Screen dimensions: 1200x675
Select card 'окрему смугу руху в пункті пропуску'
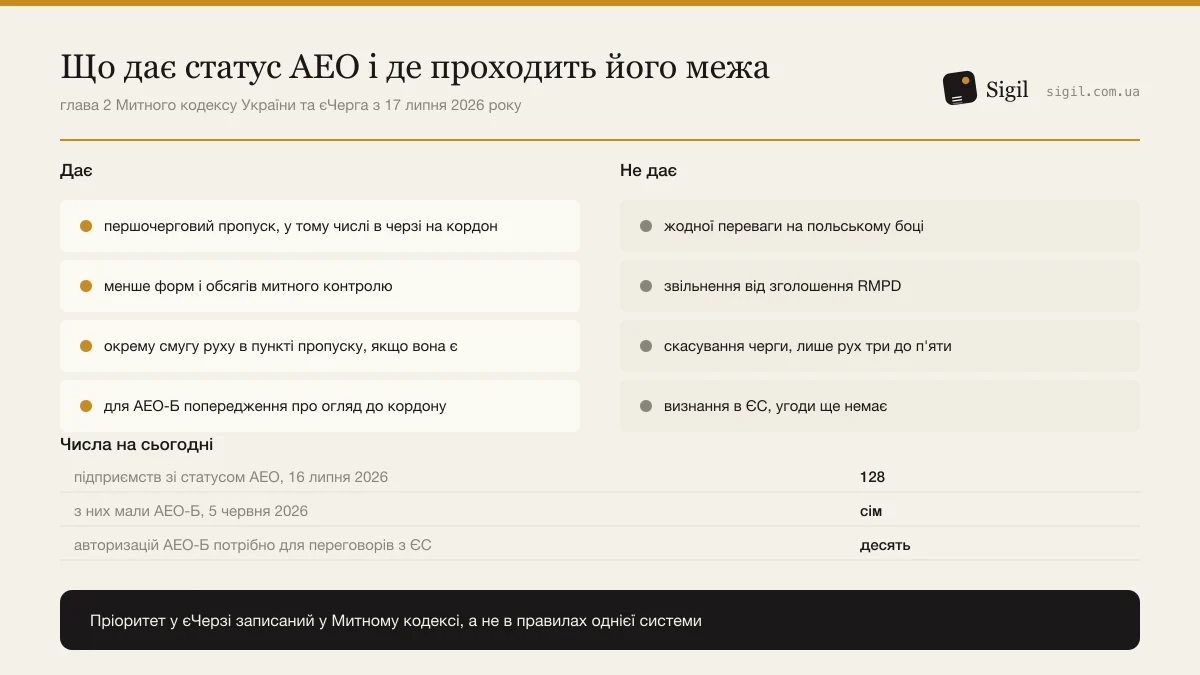[x=320, y=346]
